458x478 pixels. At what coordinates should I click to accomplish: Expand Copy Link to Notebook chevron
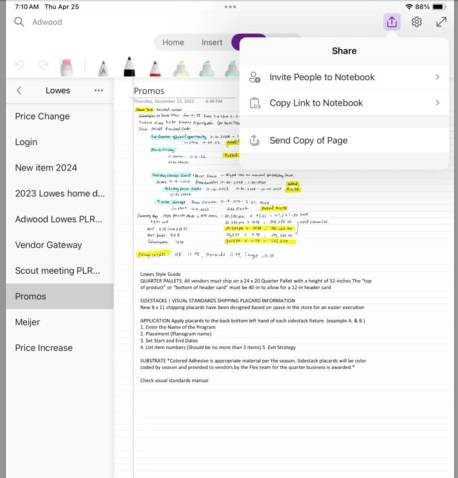pyautogui.click(x=437, y=103)
